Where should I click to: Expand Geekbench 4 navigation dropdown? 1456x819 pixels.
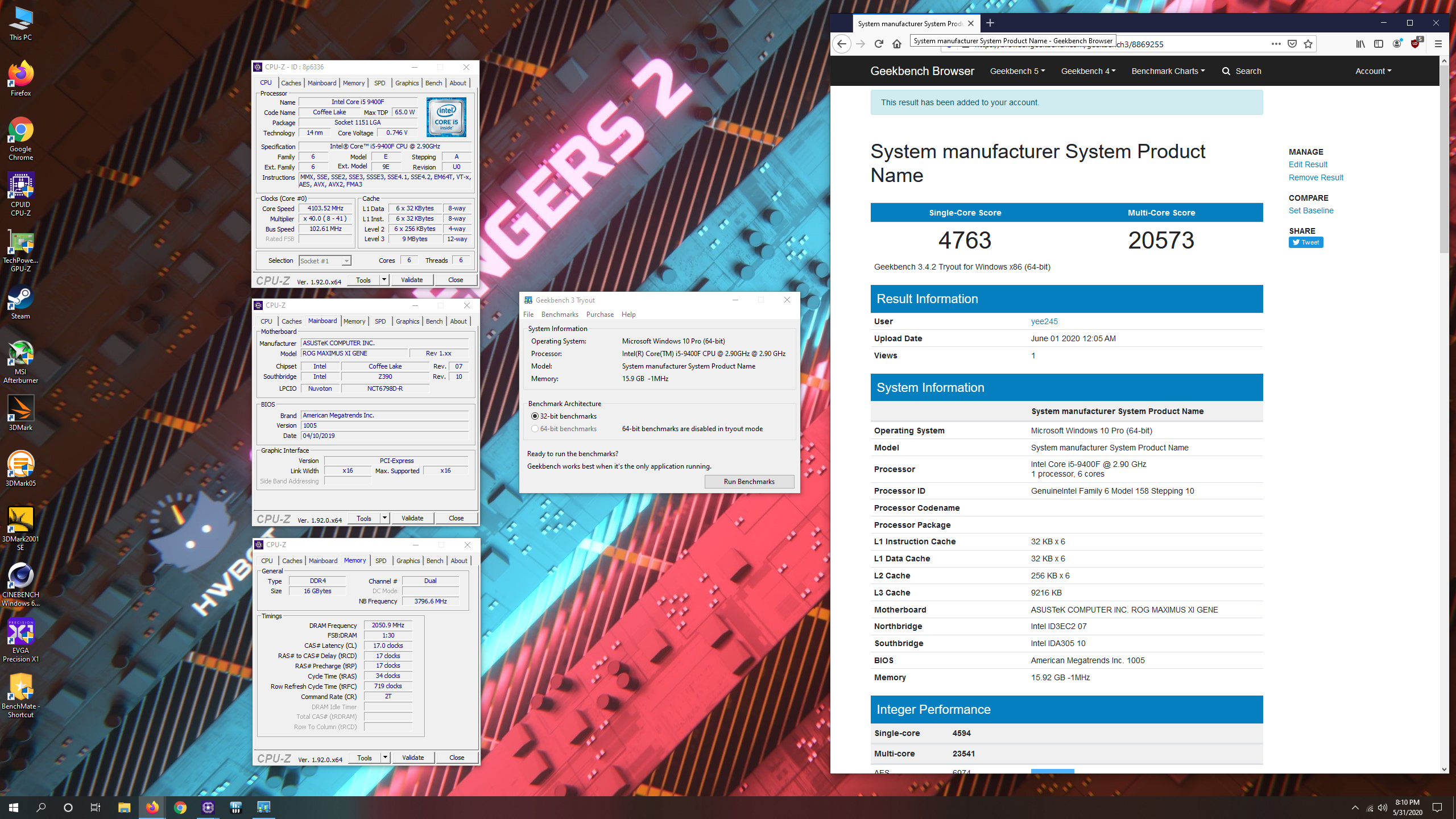tap(1089, 71)
